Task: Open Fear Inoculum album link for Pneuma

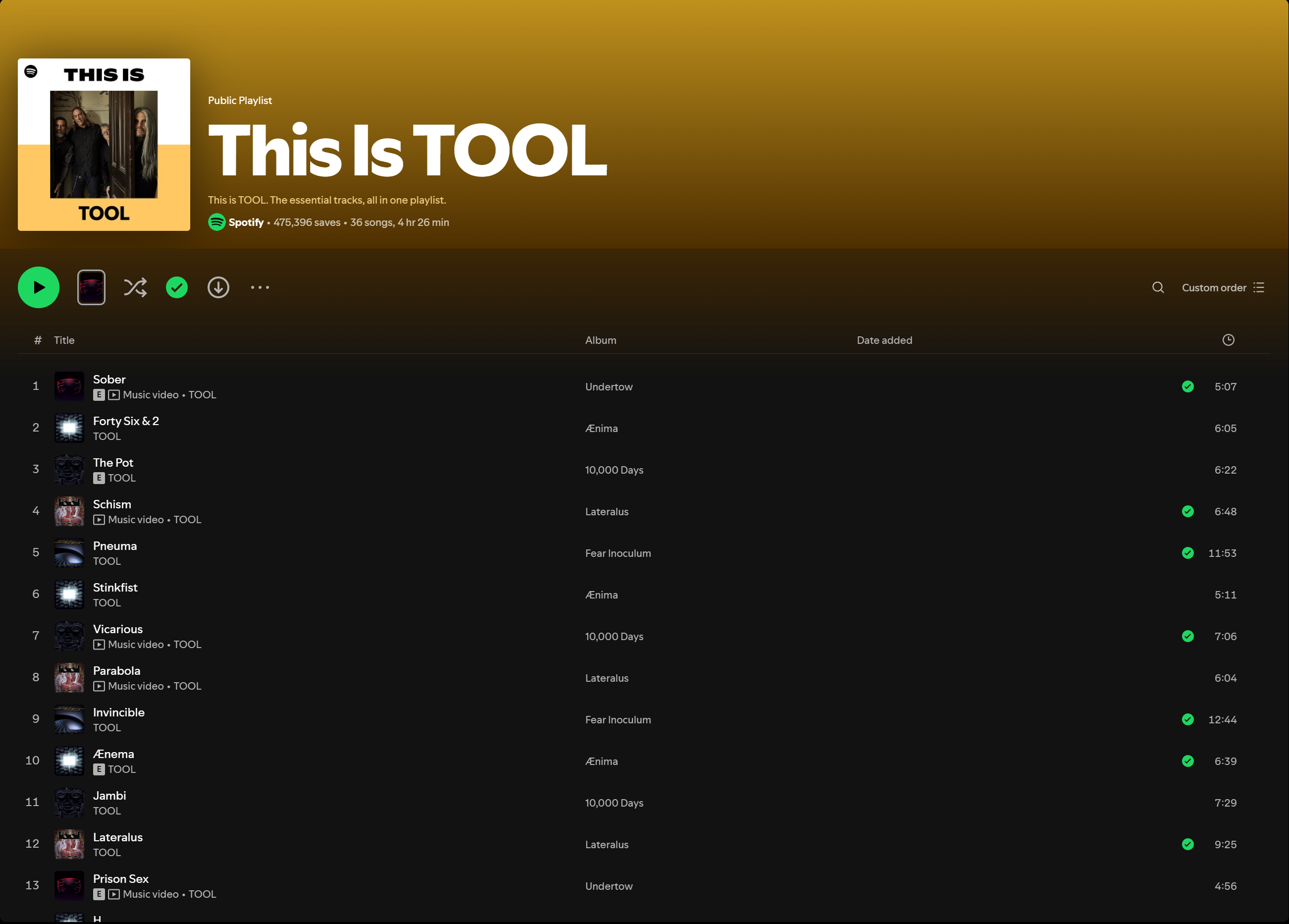Action: pos(618,553)
